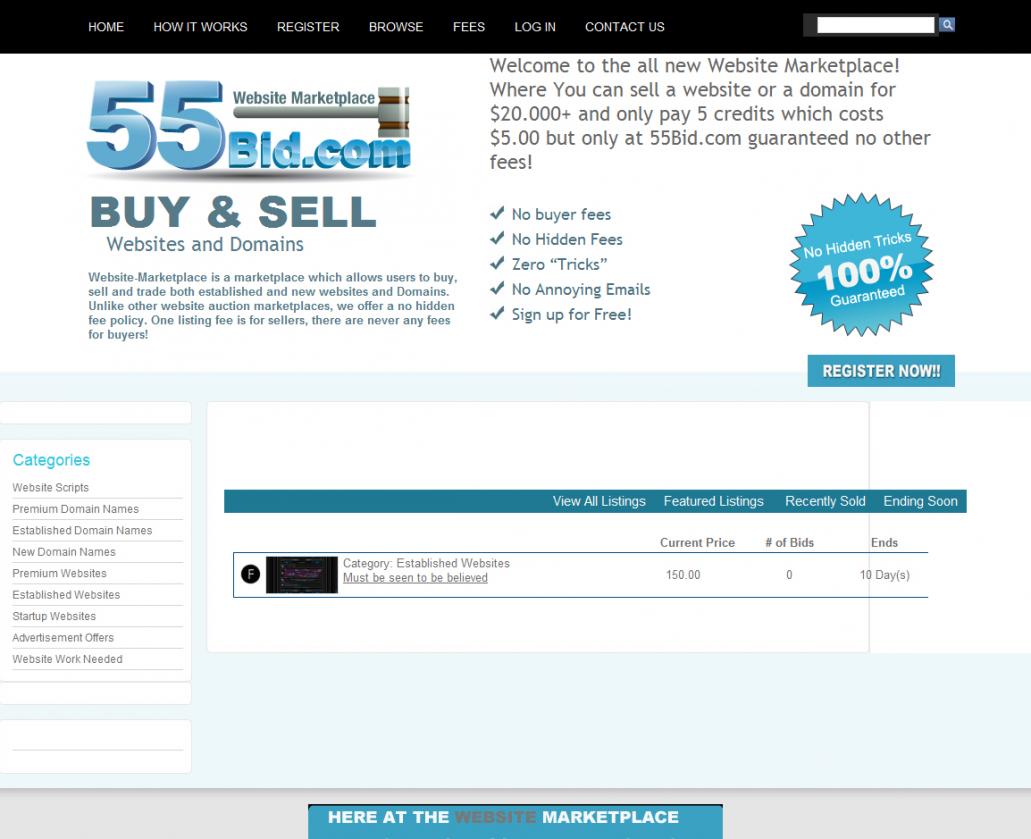This screenshot has width=1031, height=839.
Task: Click the 150.00 price value
Action: coord(683,575)
